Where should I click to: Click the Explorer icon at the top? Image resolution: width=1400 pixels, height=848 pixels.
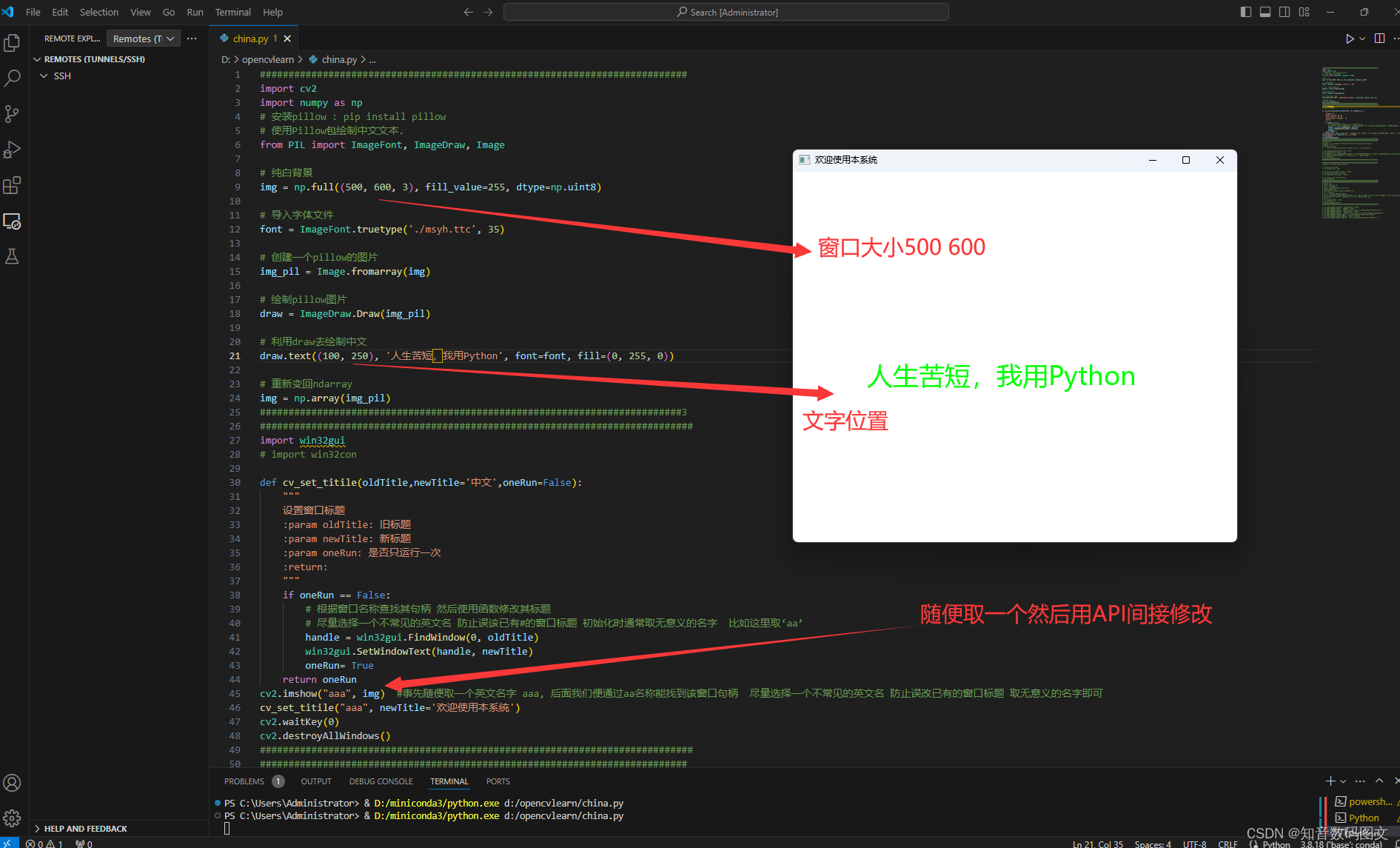[12, 42]
